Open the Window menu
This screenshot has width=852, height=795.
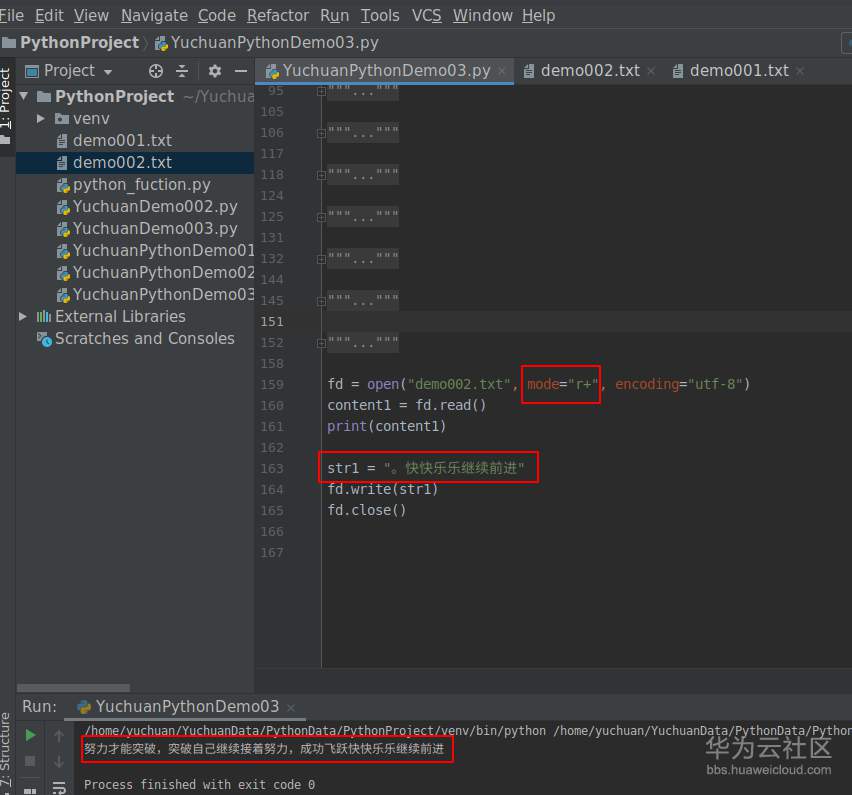(x=483, y=15)
